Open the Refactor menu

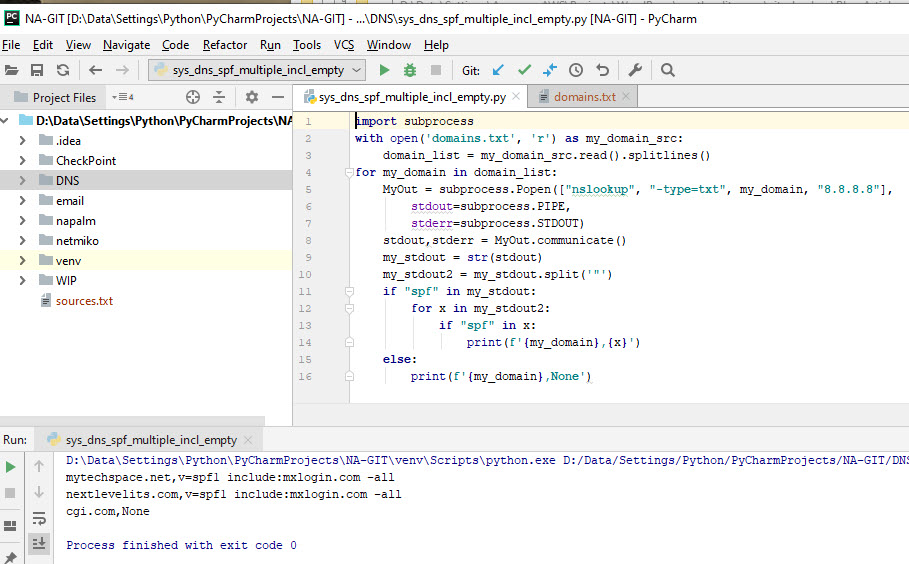pos(225,45)
